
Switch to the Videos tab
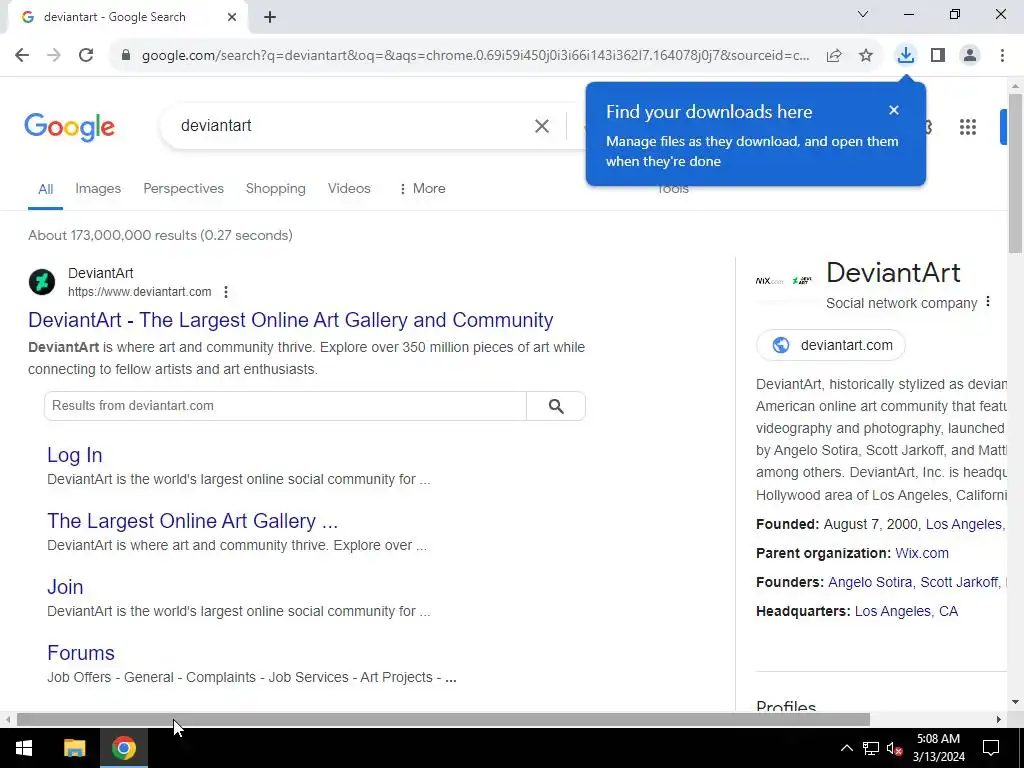tap(349, 188)
